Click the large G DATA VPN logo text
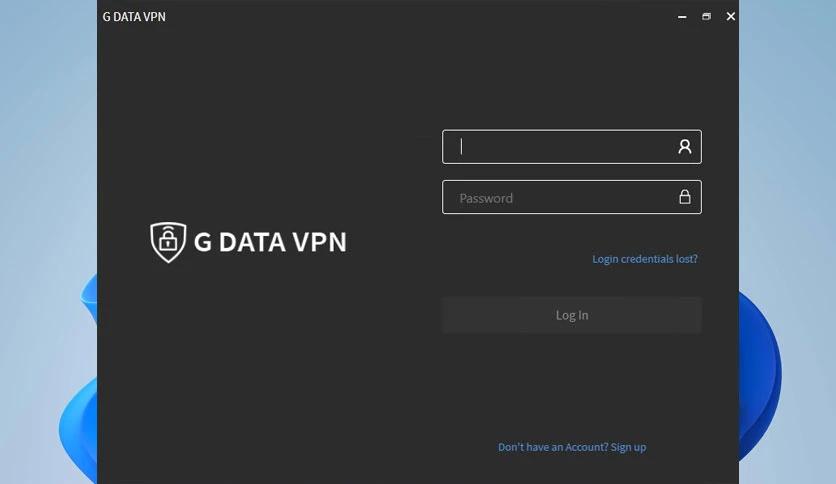 [x=270, y=242]
